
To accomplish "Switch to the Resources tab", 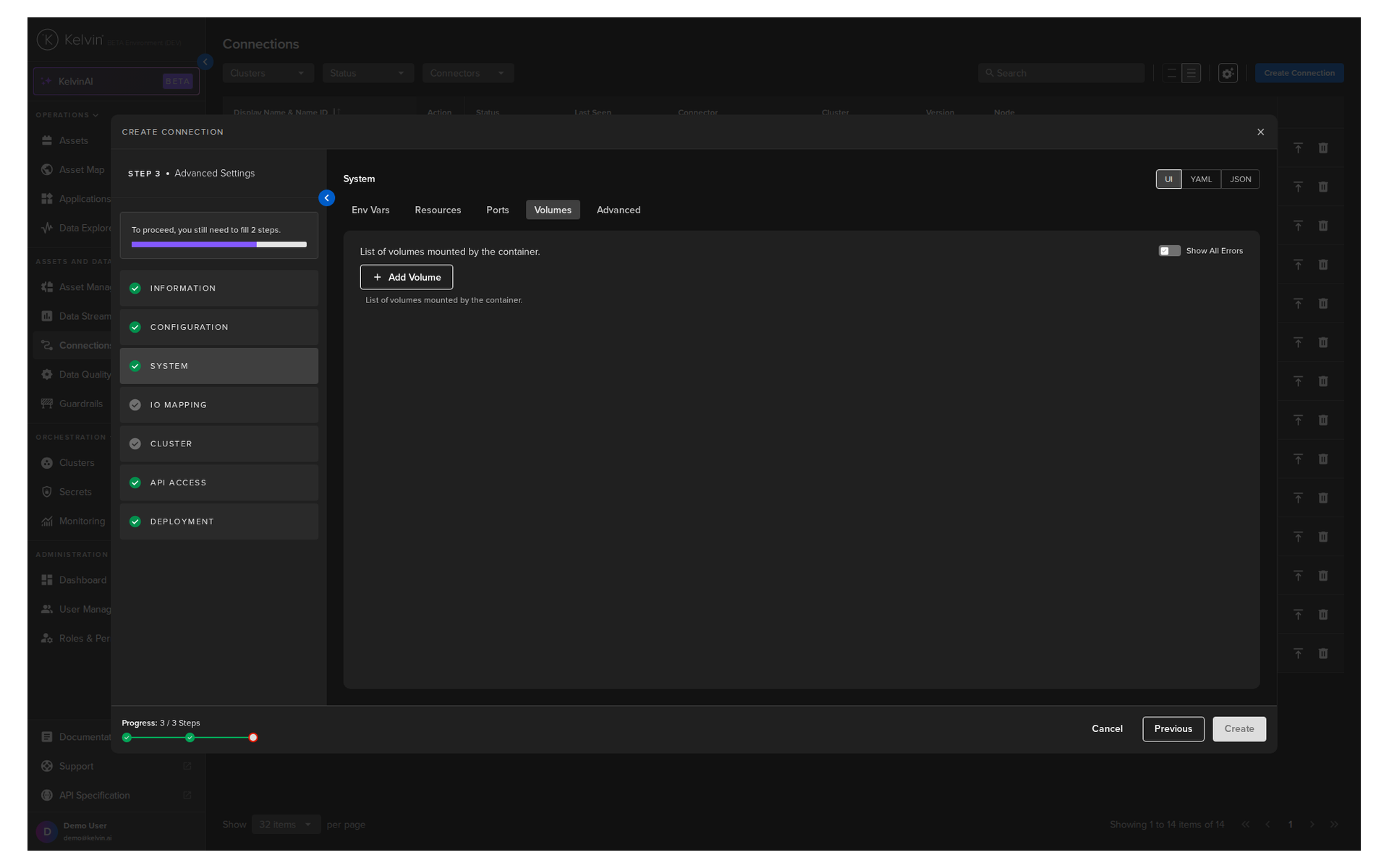I will click(x=438, y=210).
